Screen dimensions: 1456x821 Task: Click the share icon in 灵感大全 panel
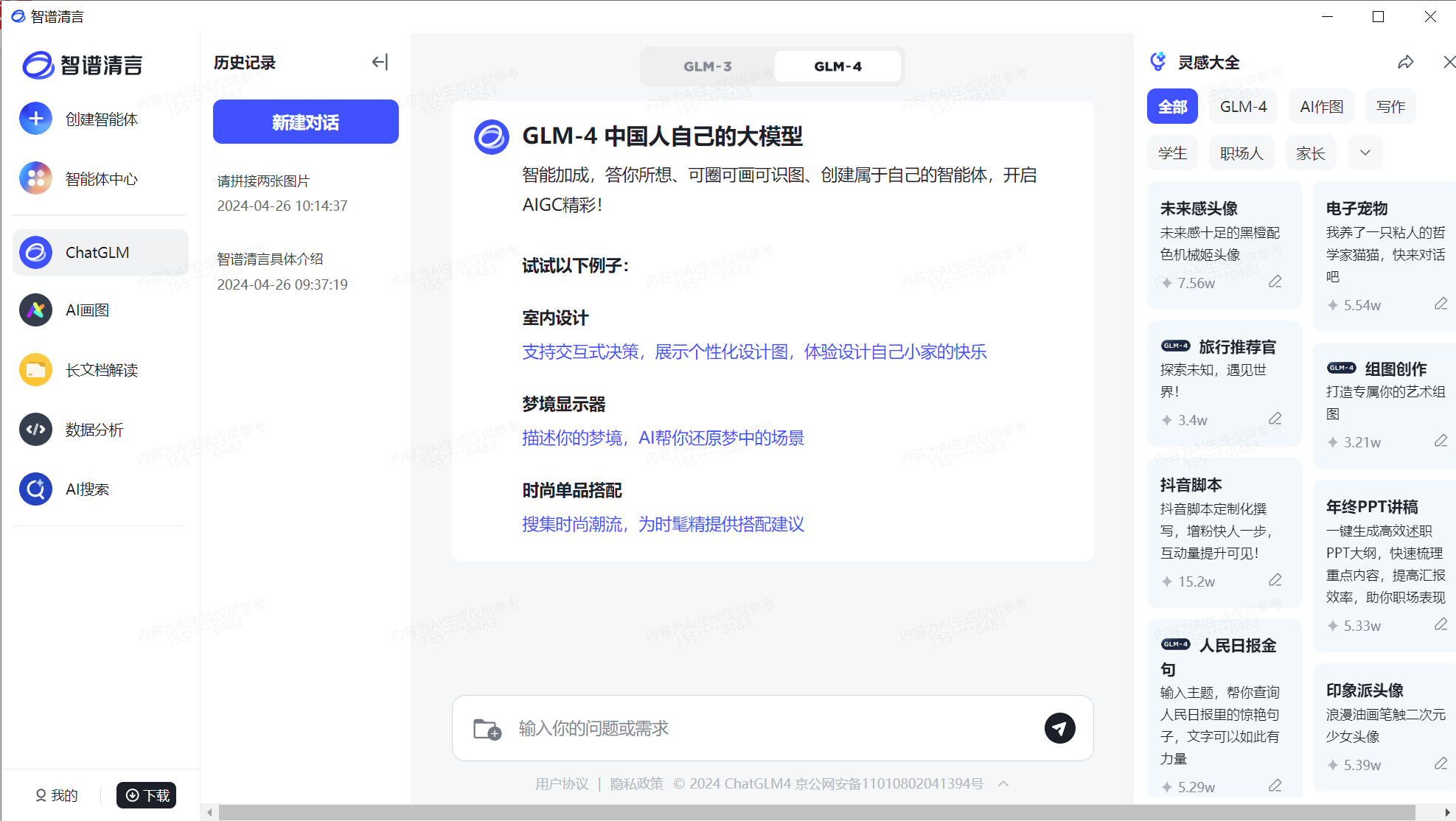point(1405,63)
